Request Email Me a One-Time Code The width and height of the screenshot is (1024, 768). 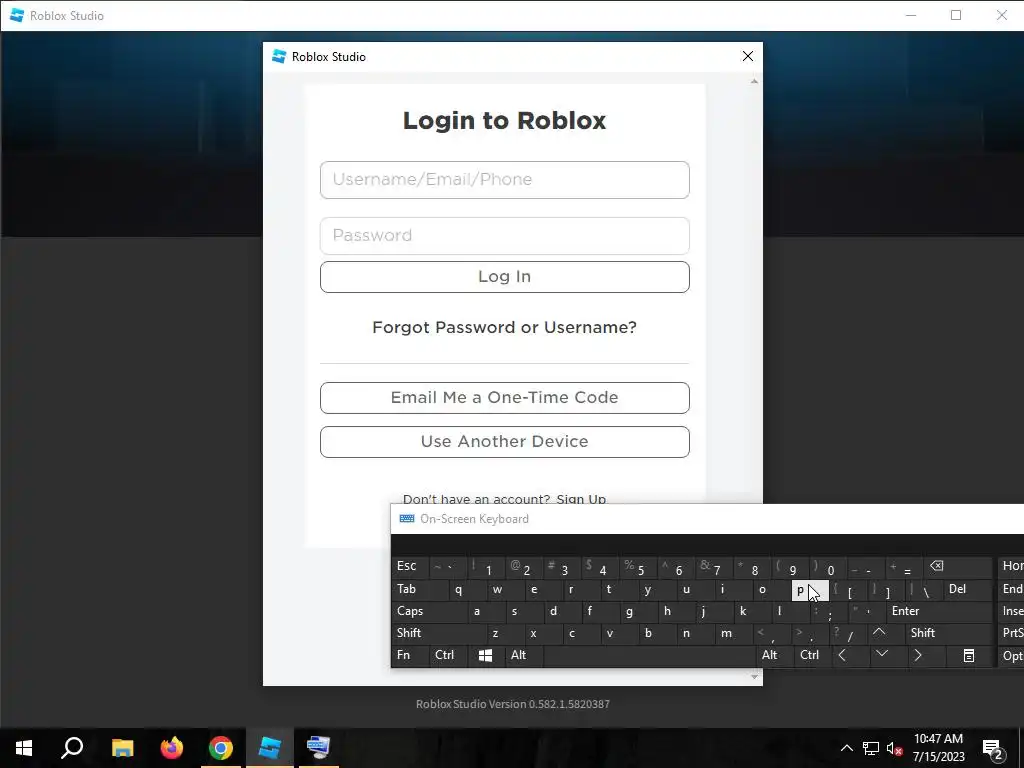click(504, 398)
